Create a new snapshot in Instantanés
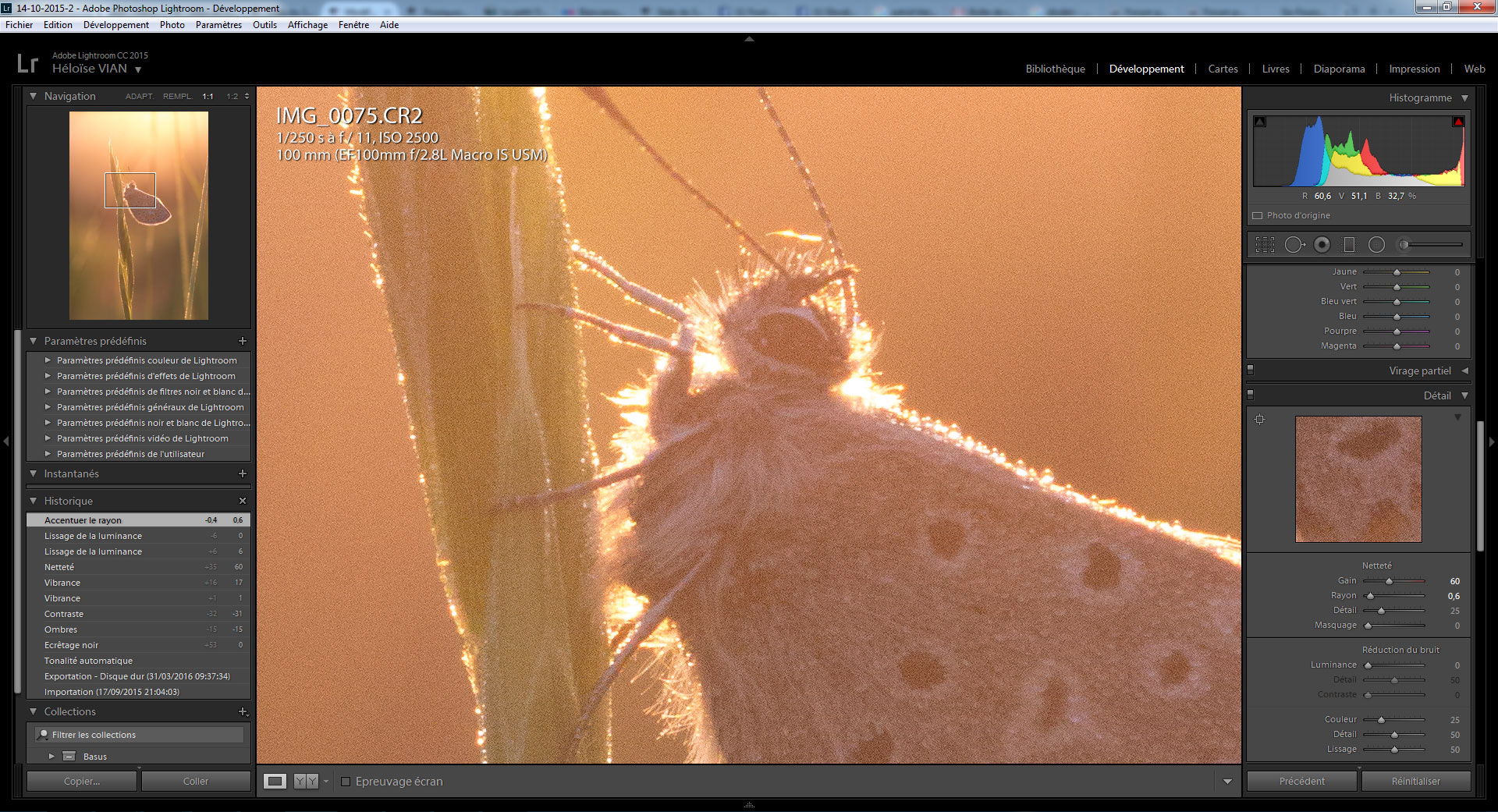The image size is (1498, 812). (x=243, y=473)
